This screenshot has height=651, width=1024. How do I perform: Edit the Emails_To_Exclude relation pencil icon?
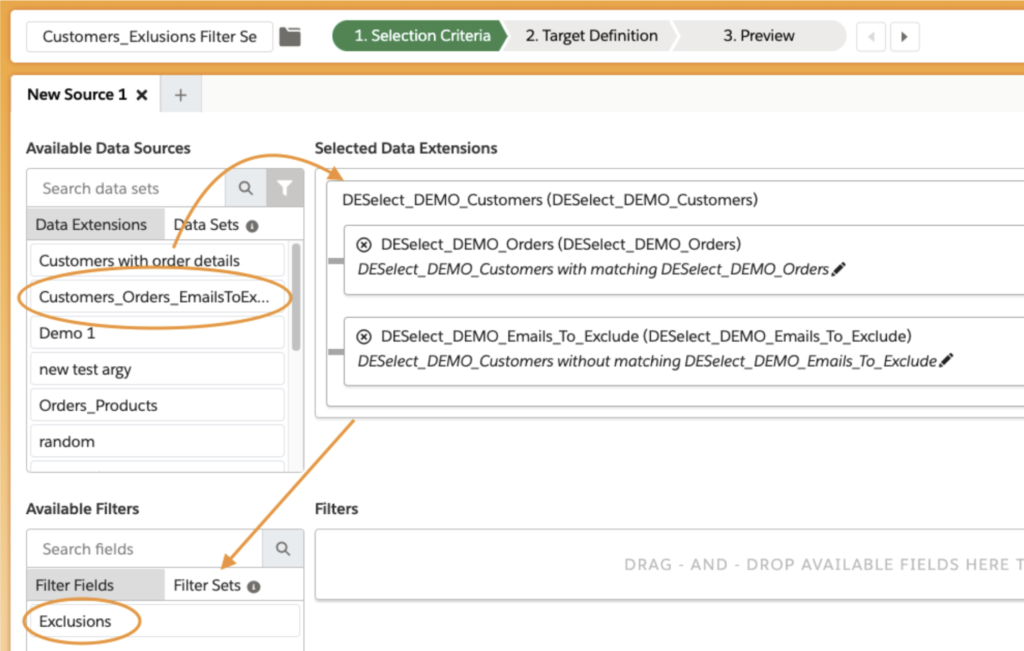[x=946, y=361]
